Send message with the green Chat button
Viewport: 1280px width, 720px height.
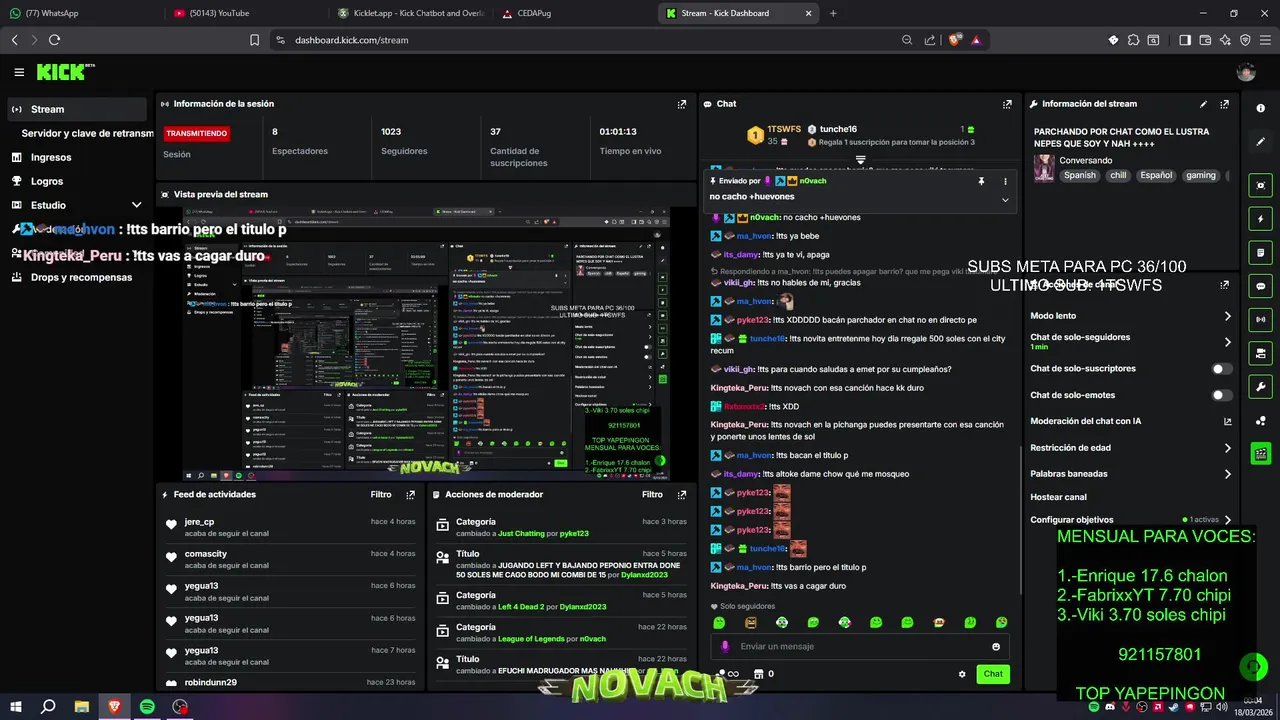click(993, 674)
